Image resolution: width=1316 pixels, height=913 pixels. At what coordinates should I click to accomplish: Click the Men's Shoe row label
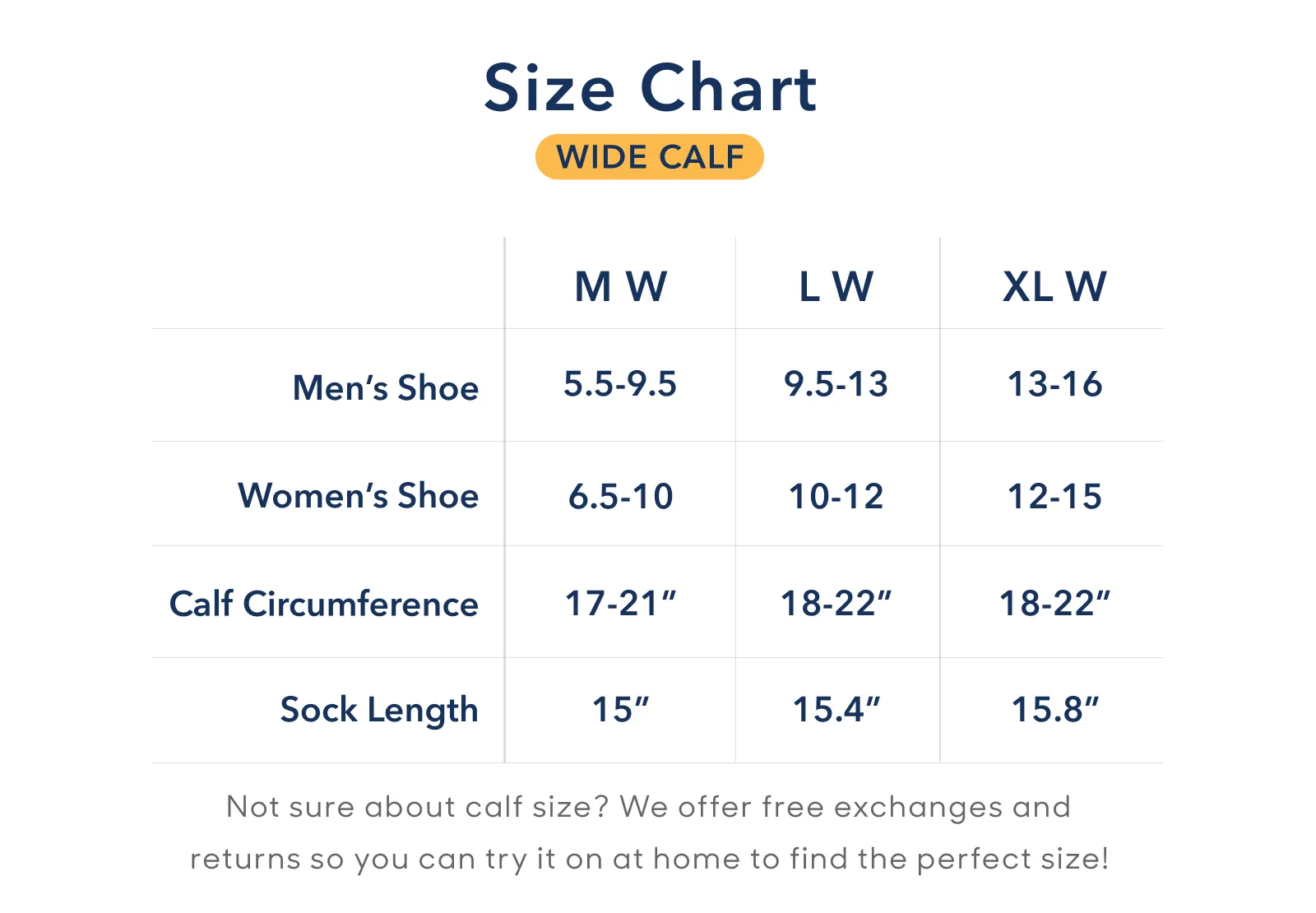click(x=385, y=387)
